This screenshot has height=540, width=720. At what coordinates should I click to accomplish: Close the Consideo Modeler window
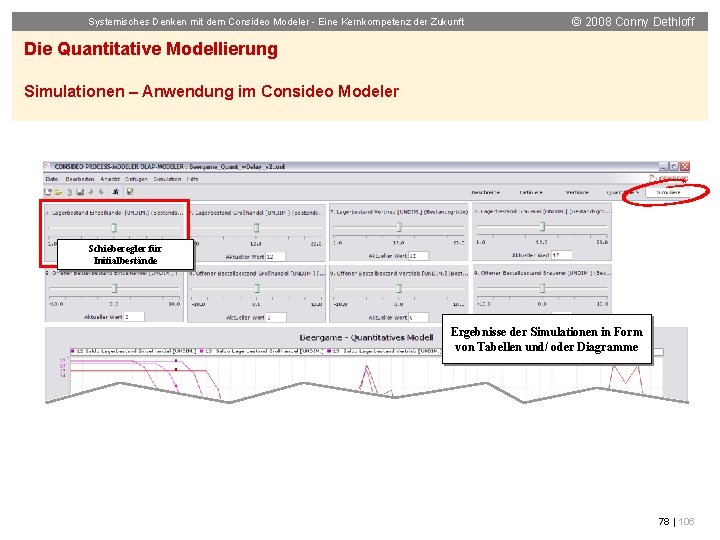click(x=685, y=166)
